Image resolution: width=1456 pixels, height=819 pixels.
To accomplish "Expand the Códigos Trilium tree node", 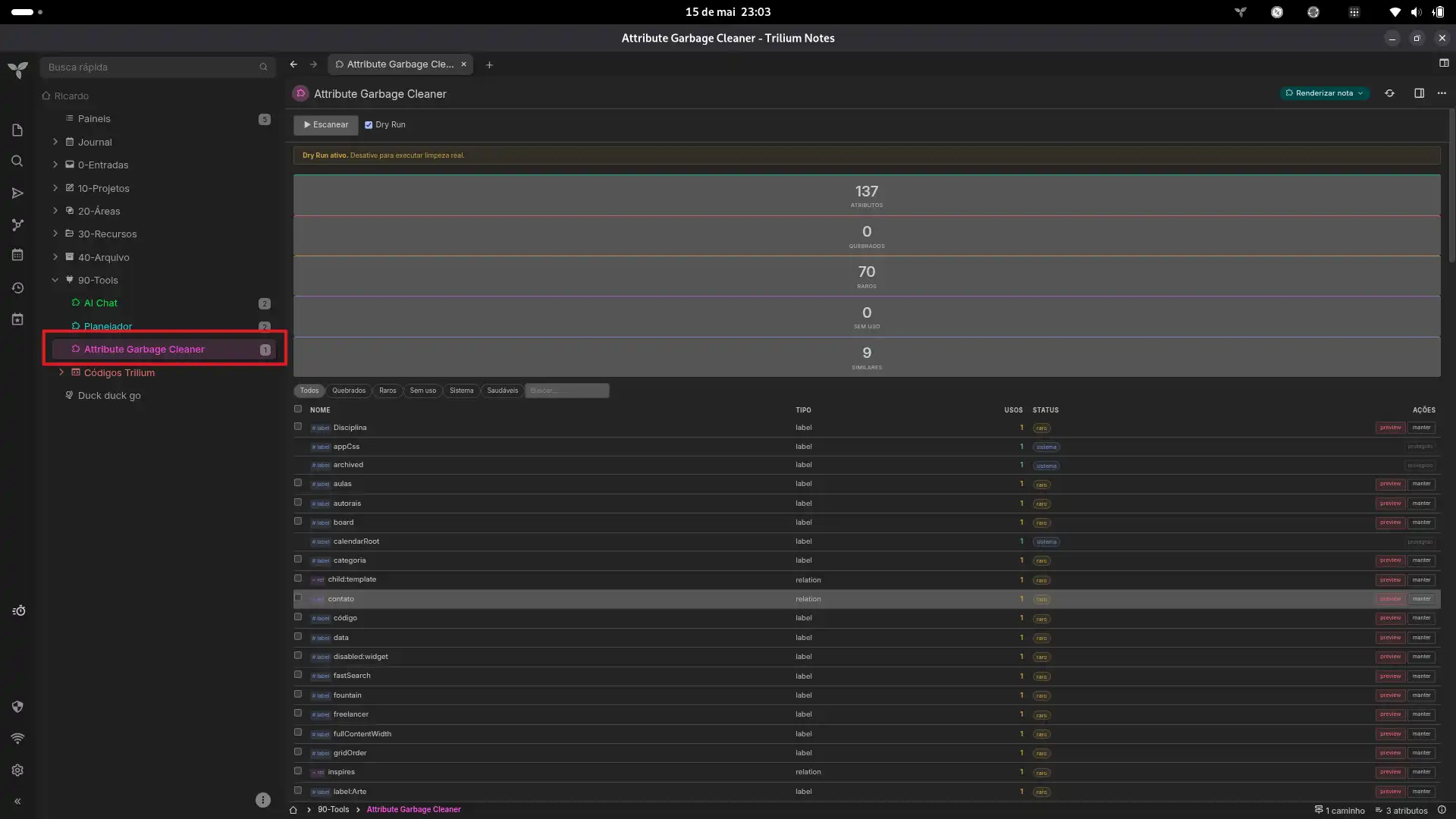I will point(61,372).
